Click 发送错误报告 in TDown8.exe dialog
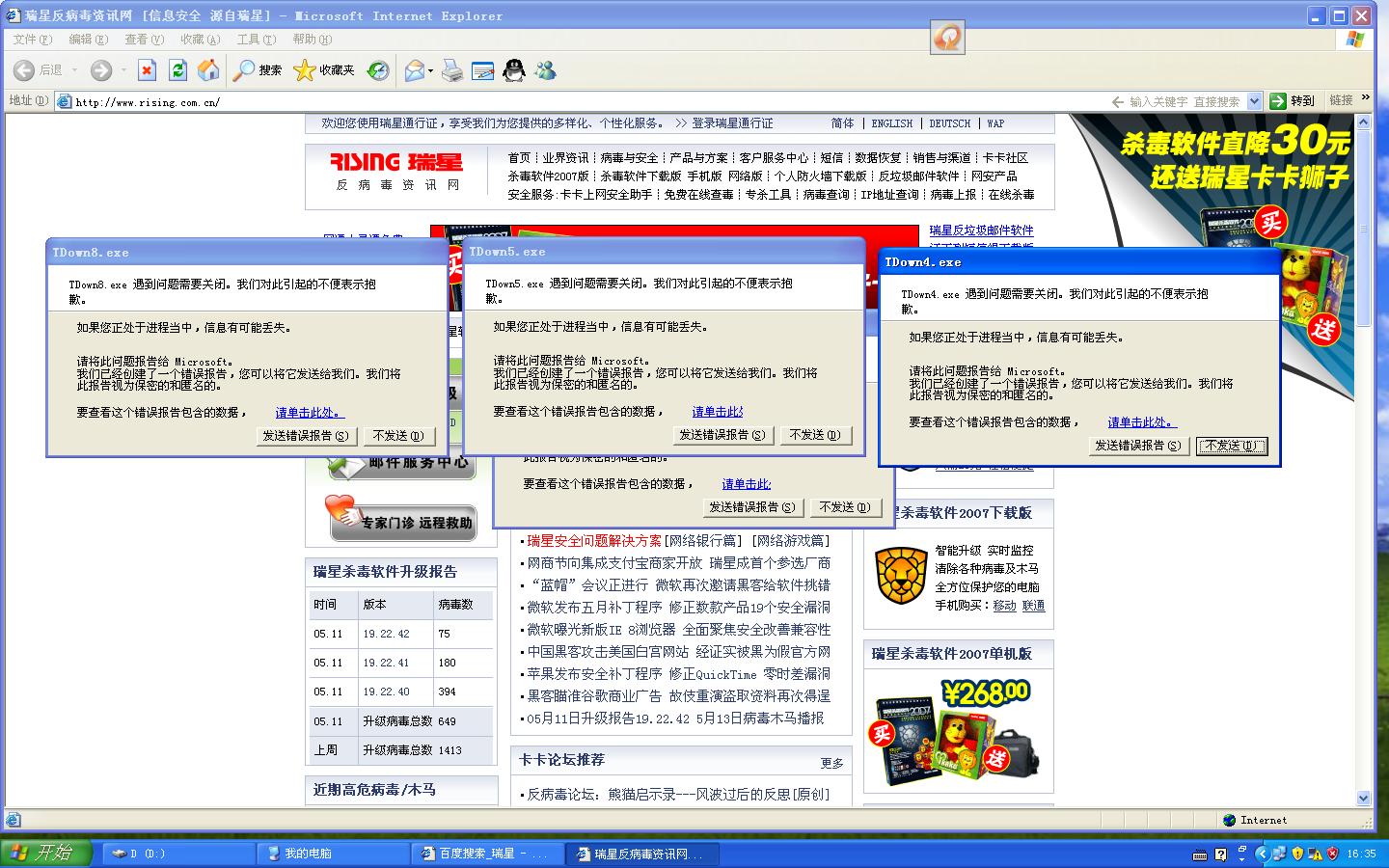Screen dimensions: 1389x868 (306, 436)
